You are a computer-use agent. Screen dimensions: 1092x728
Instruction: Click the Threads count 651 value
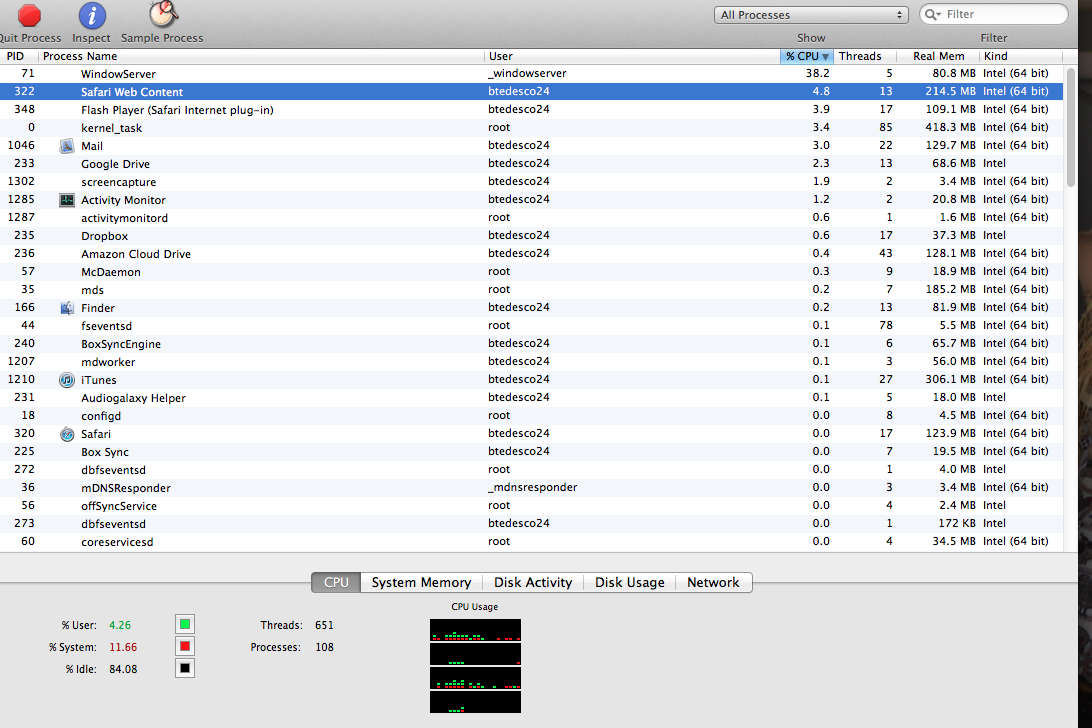(x=324, y=625)
